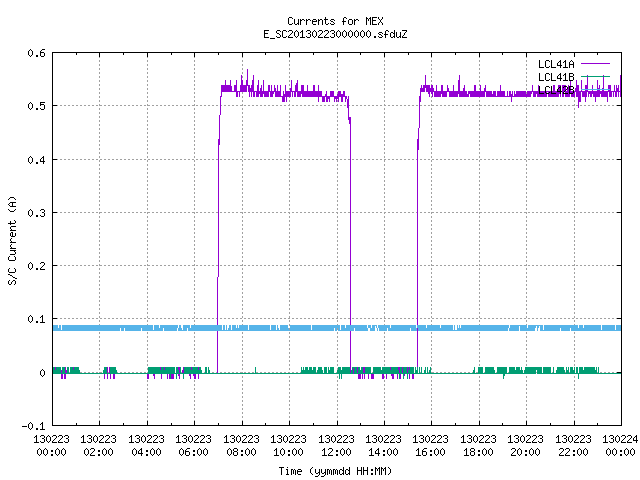Select the LCL41B legend label
Image resolution: width=640 pixels, height=480 pixels.
(x=556, y=77)
